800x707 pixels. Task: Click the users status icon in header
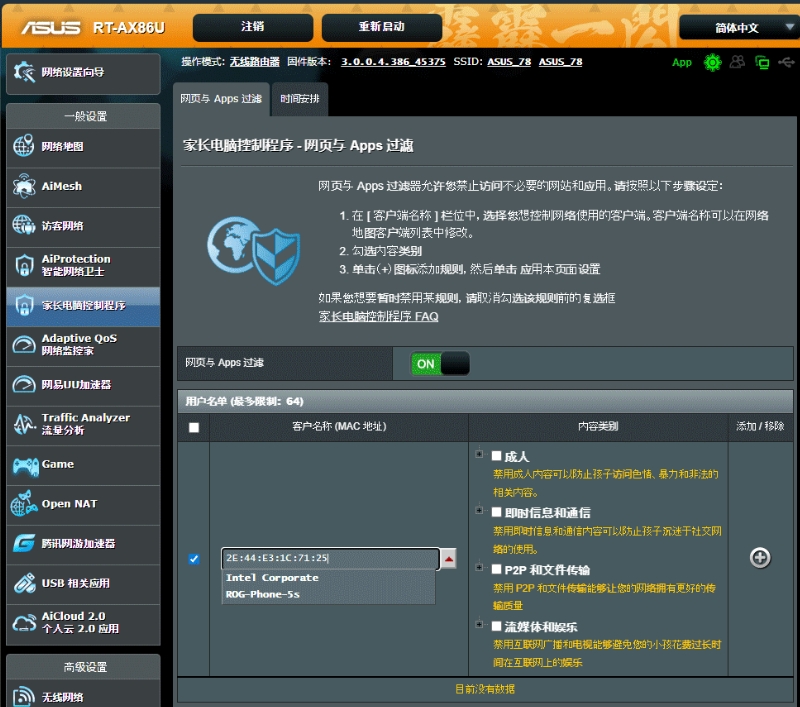[737, 62]
